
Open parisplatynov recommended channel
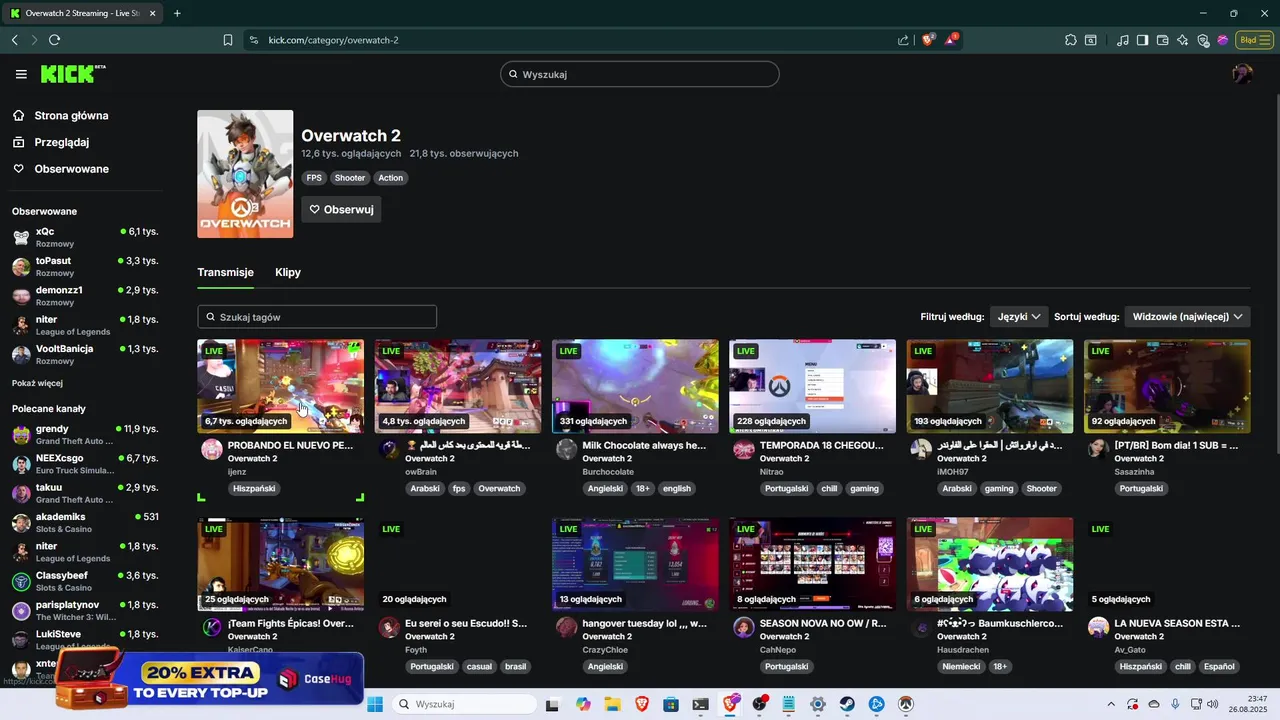(85, 611)
